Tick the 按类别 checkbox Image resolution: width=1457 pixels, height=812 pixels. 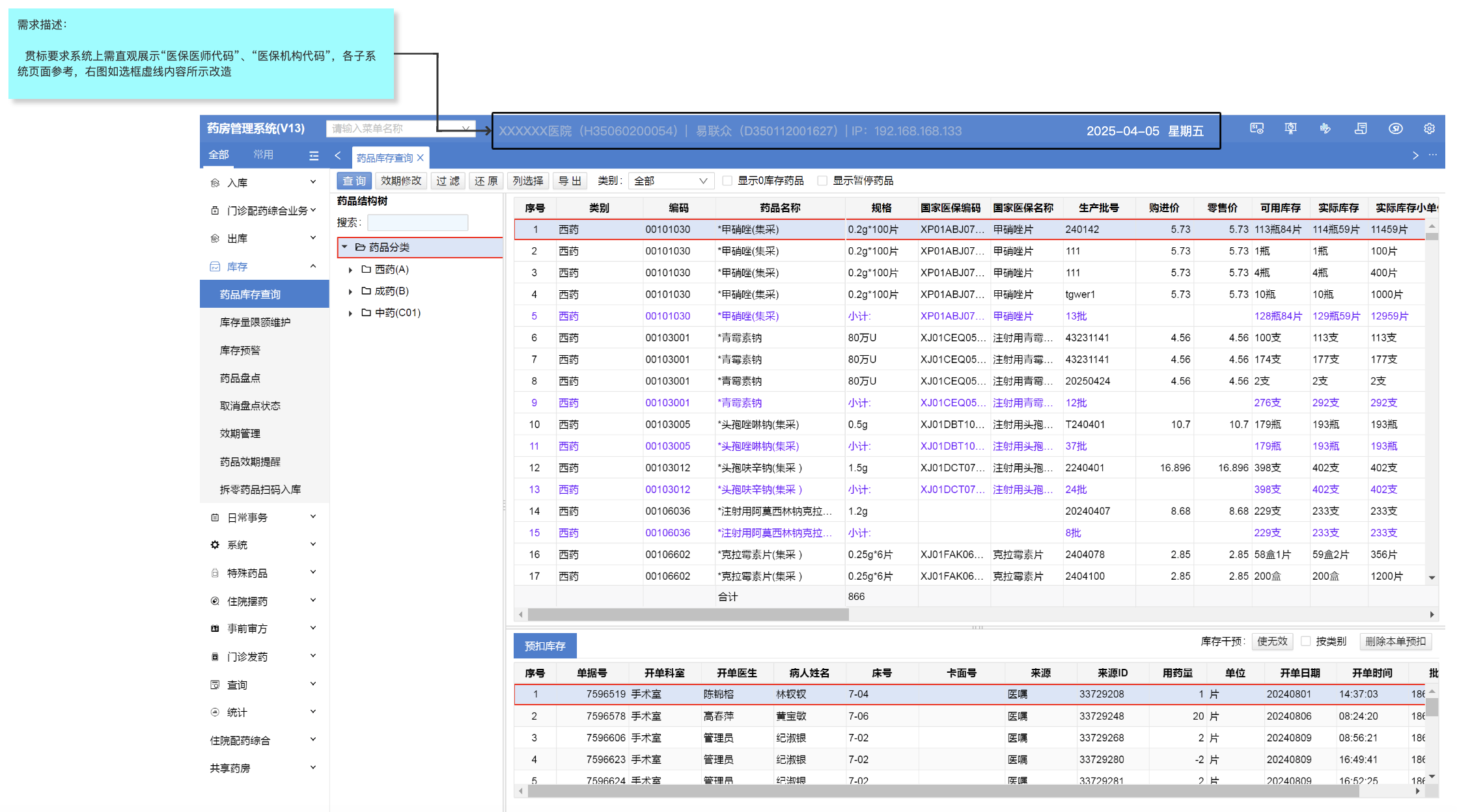(x=1305, y=642)
